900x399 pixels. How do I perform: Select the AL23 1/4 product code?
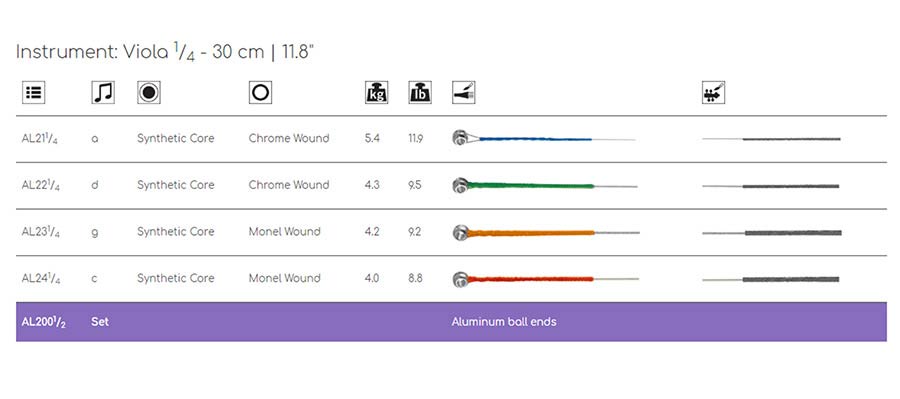click(41, 232)
